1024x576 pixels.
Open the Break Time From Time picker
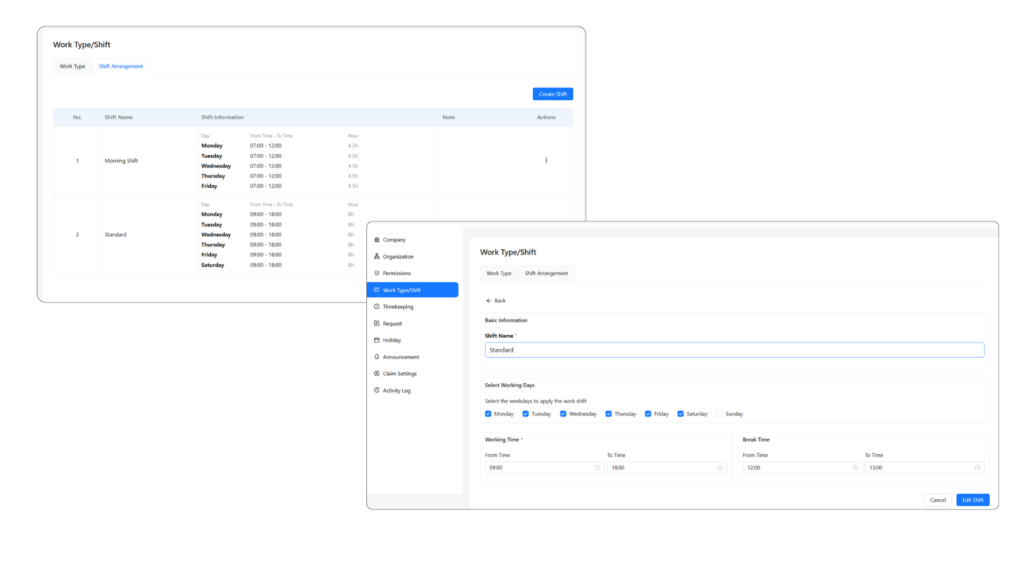point(800,467)
